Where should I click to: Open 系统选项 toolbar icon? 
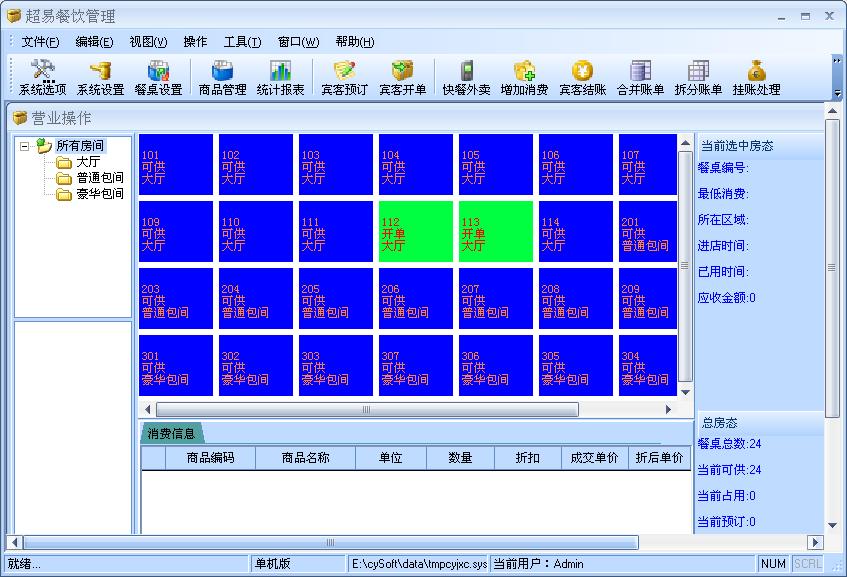(x=42, y=77)
